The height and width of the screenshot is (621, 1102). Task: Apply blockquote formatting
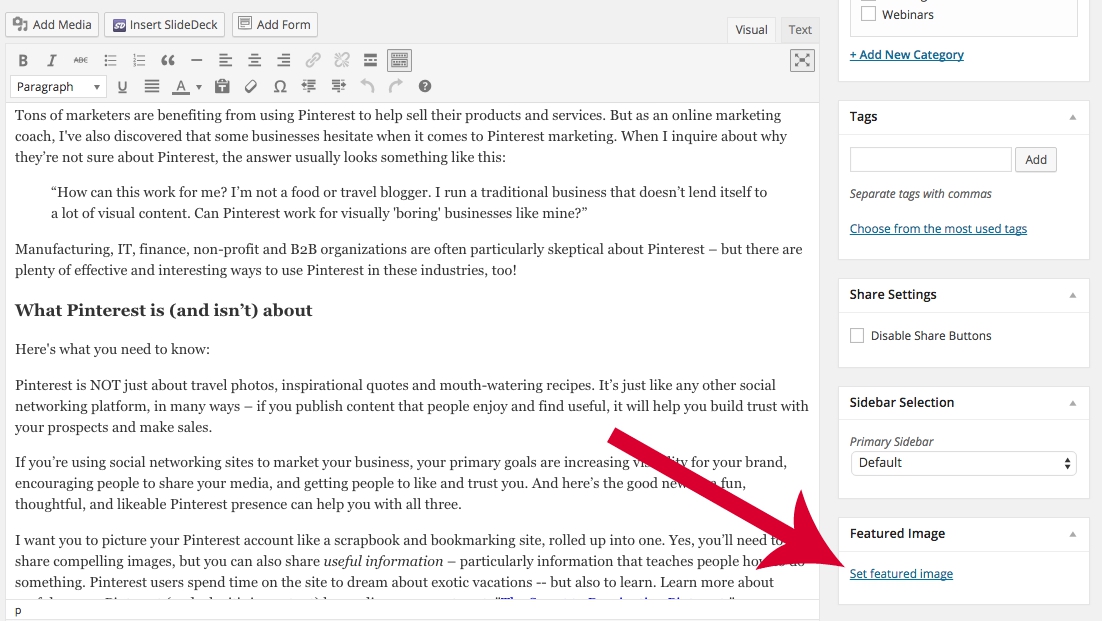tap(168, 60)
